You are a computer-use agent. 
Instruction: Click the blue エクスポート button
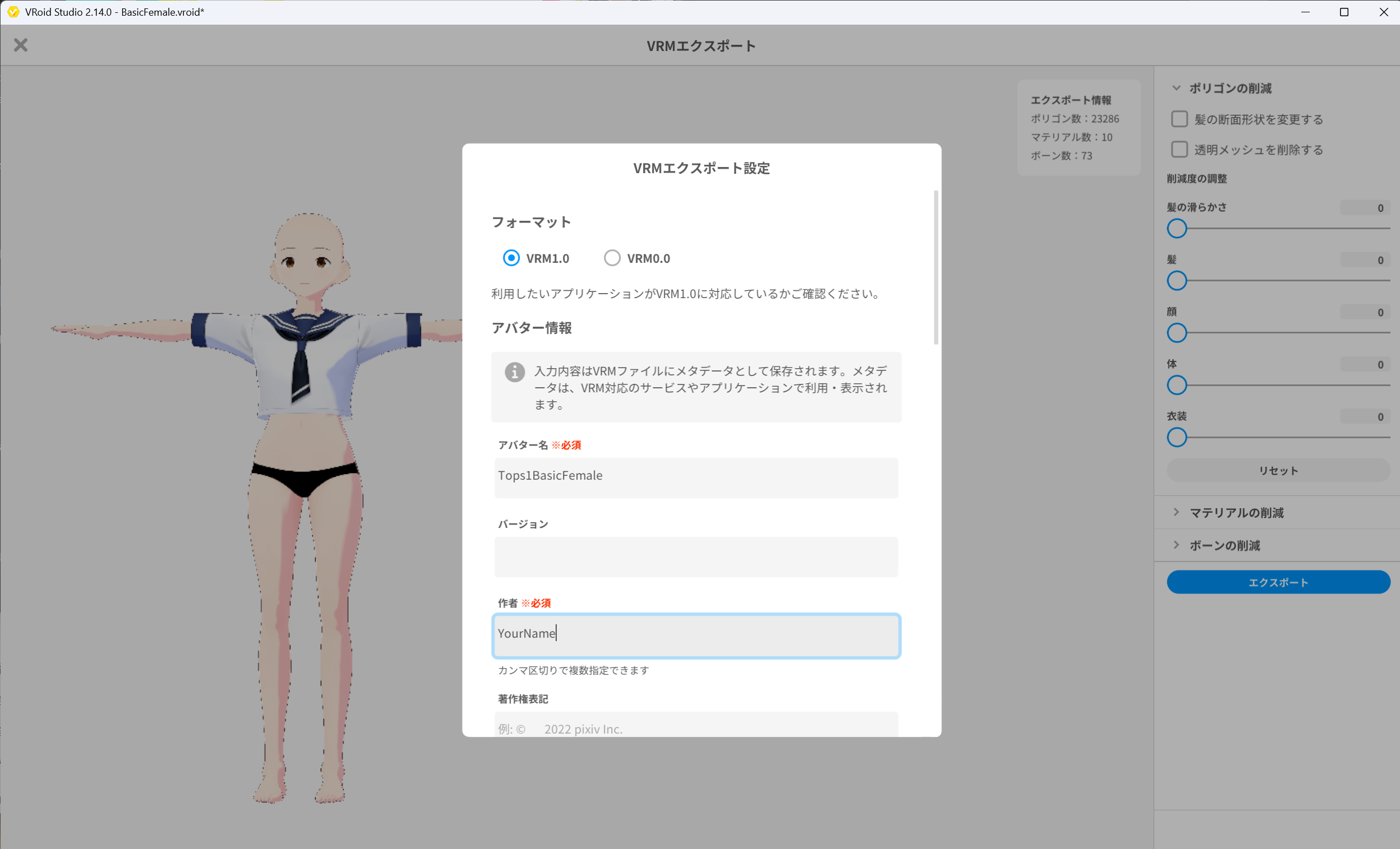tap(1278, 582)
